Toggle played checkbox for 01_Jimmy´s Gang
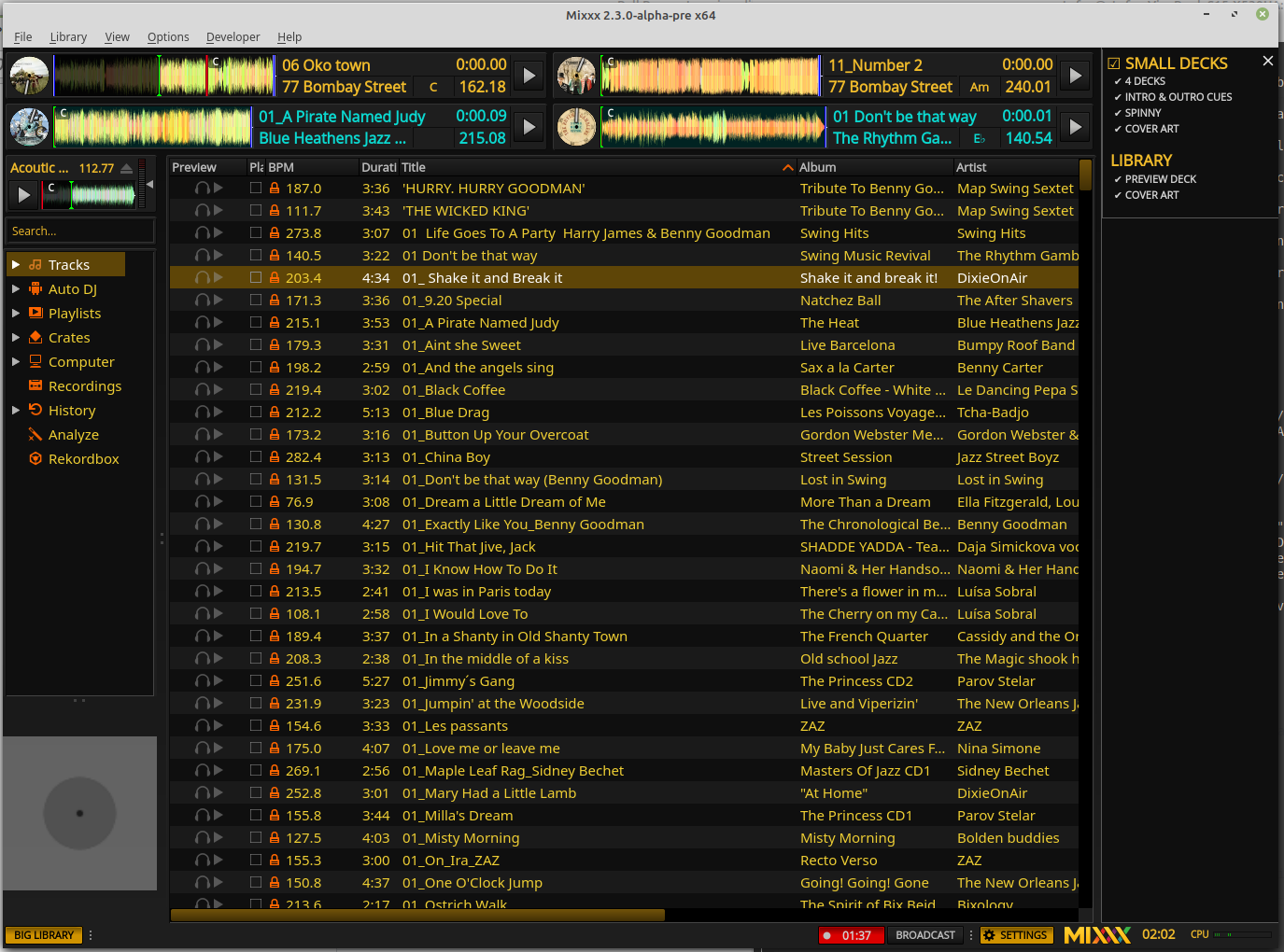1284x952 pixels. (256, 681)
